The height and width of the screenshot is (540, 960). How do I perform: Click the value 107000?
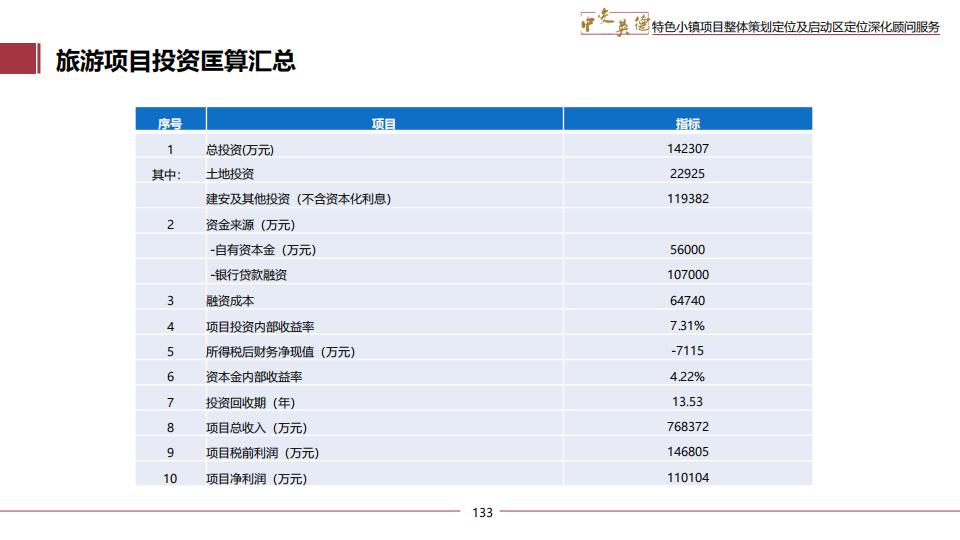coord(688,275)
